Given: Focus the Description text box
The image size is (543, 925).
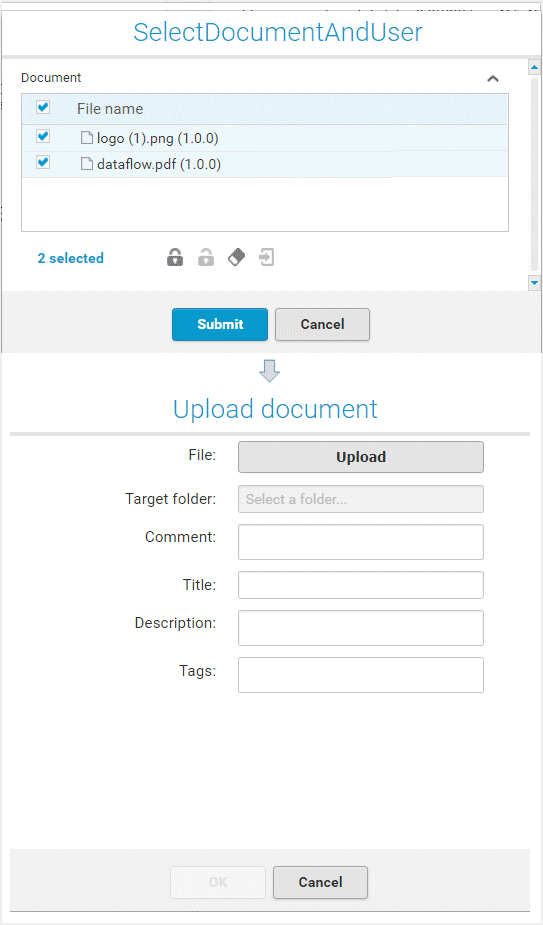Looking at the screenshot, I should pos(361,628).
